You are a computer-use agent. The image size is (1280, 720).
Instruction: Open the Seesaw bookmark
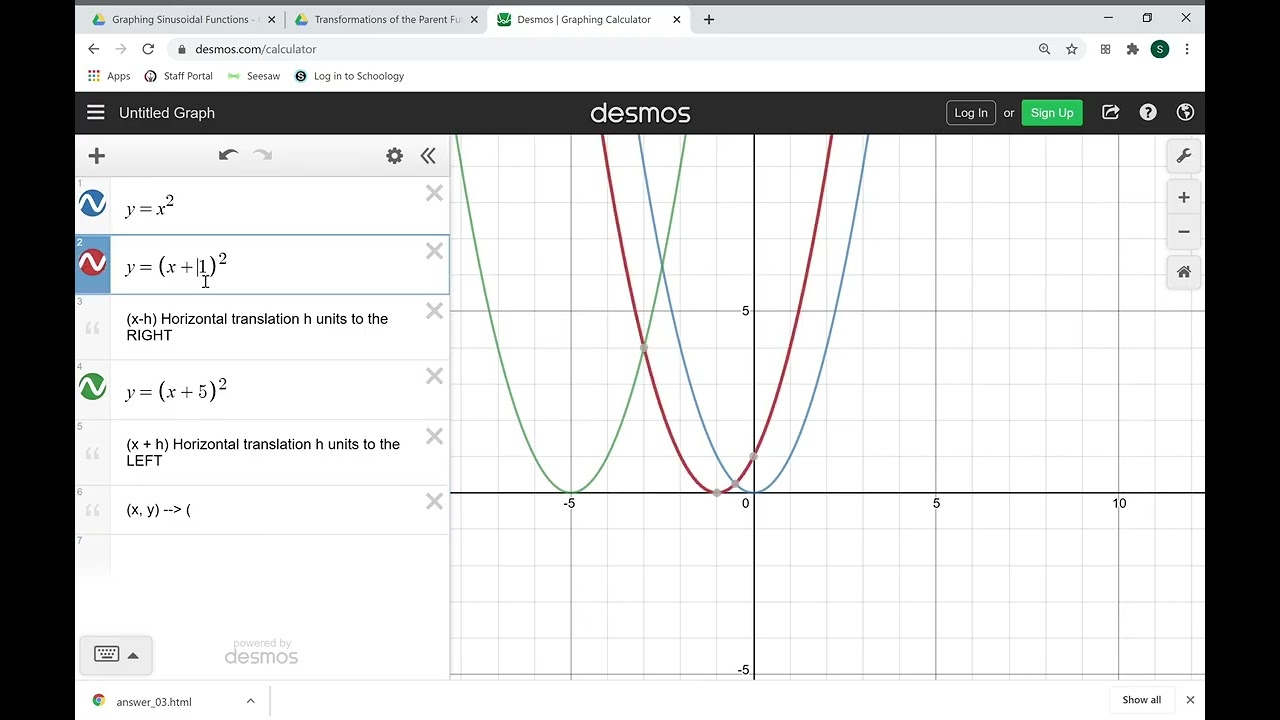click(254, 76)
